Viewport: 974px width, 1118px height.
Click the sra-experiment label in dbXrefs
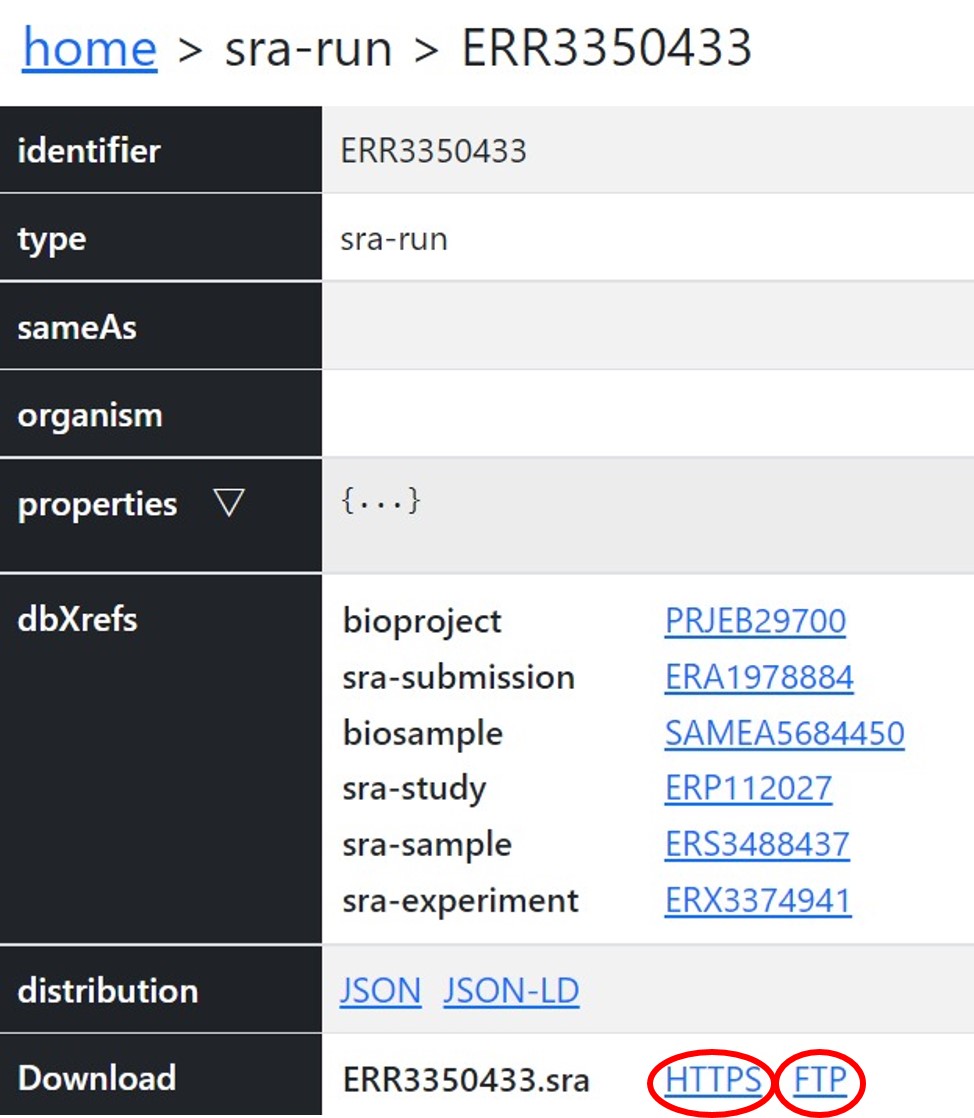[x=461, y=901]
